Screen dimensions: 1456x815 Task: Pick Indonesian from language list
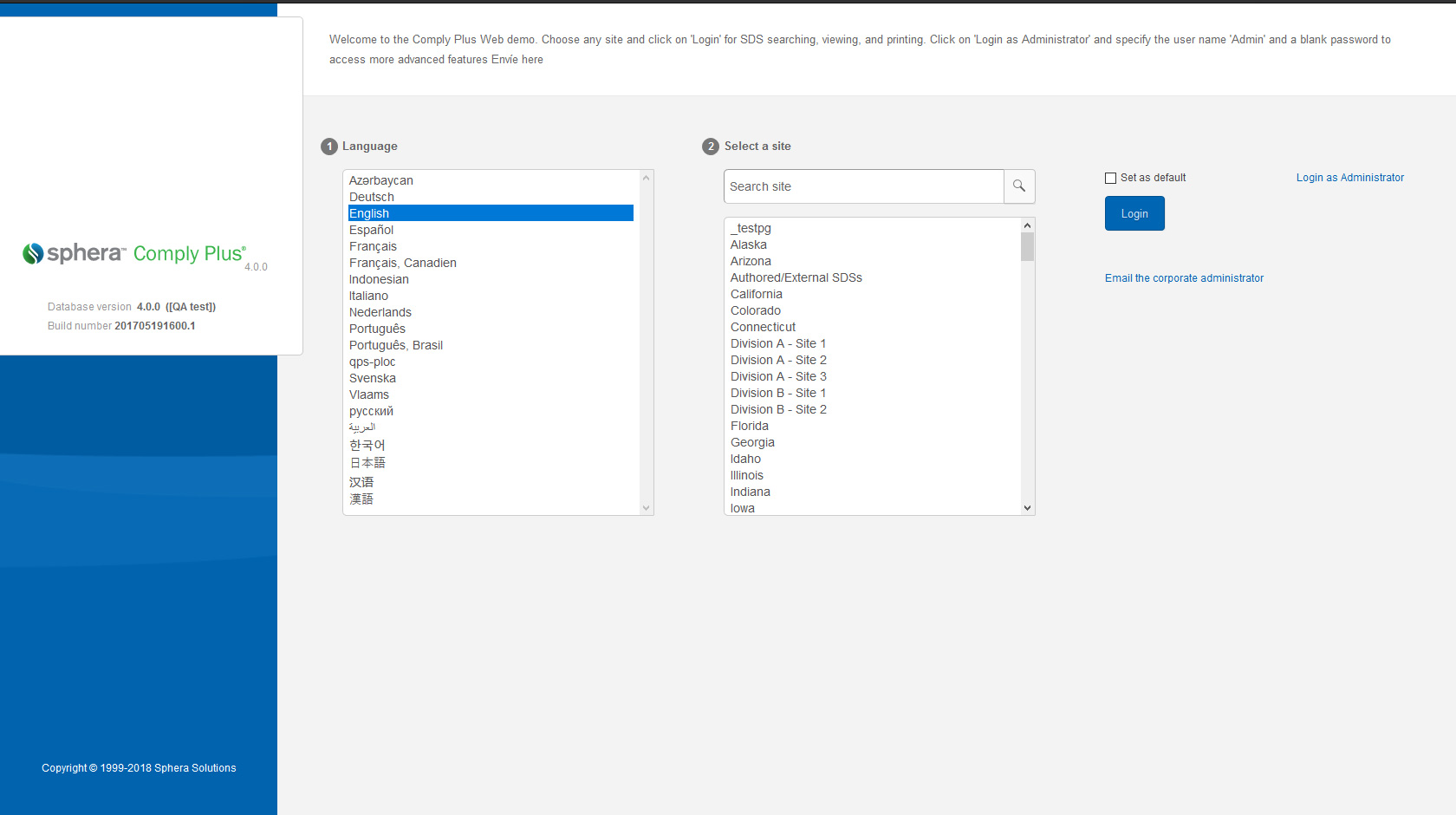[x=491, y=279]
